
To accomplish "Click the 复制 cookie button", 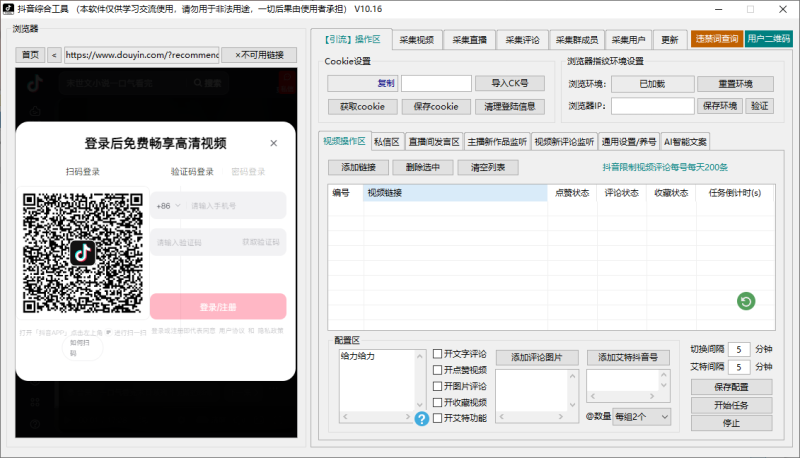I will [363, 83].
